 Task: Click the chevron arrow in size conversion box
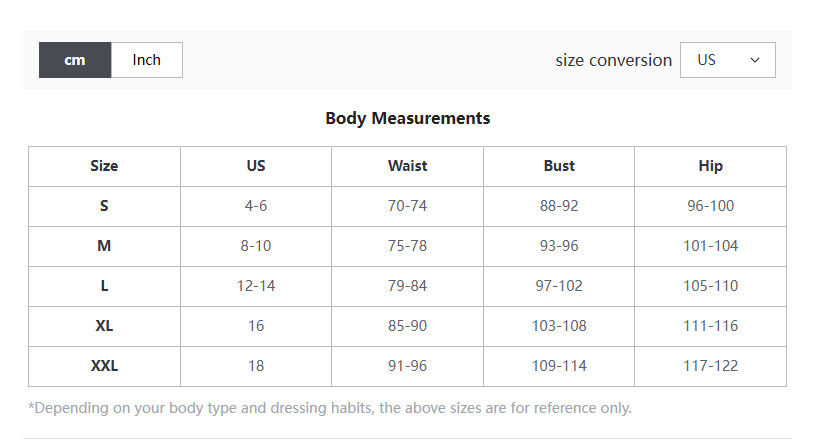(755, 60)
